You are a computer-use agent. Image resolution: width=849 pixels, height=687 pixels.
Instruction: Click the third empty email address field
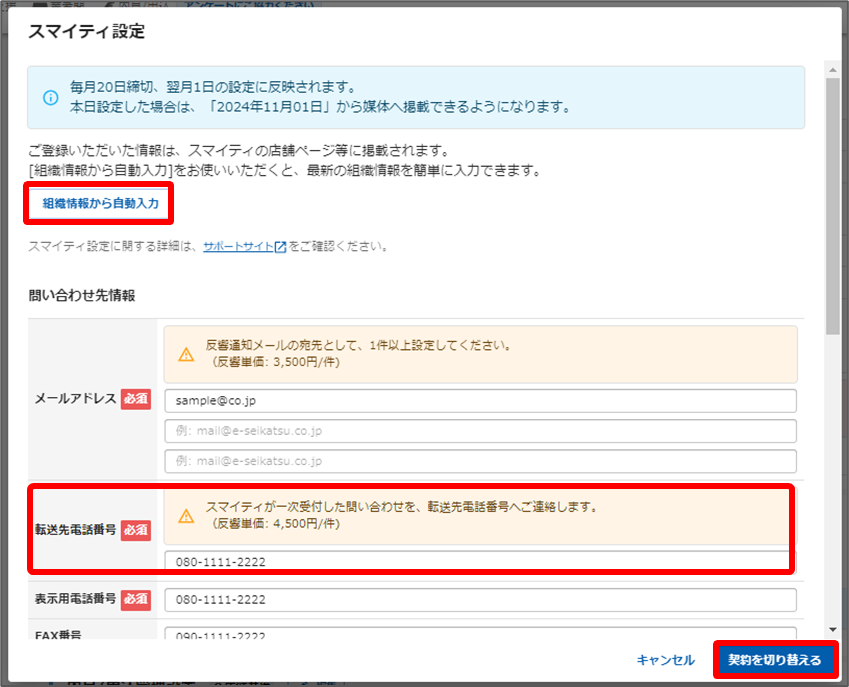480,461
